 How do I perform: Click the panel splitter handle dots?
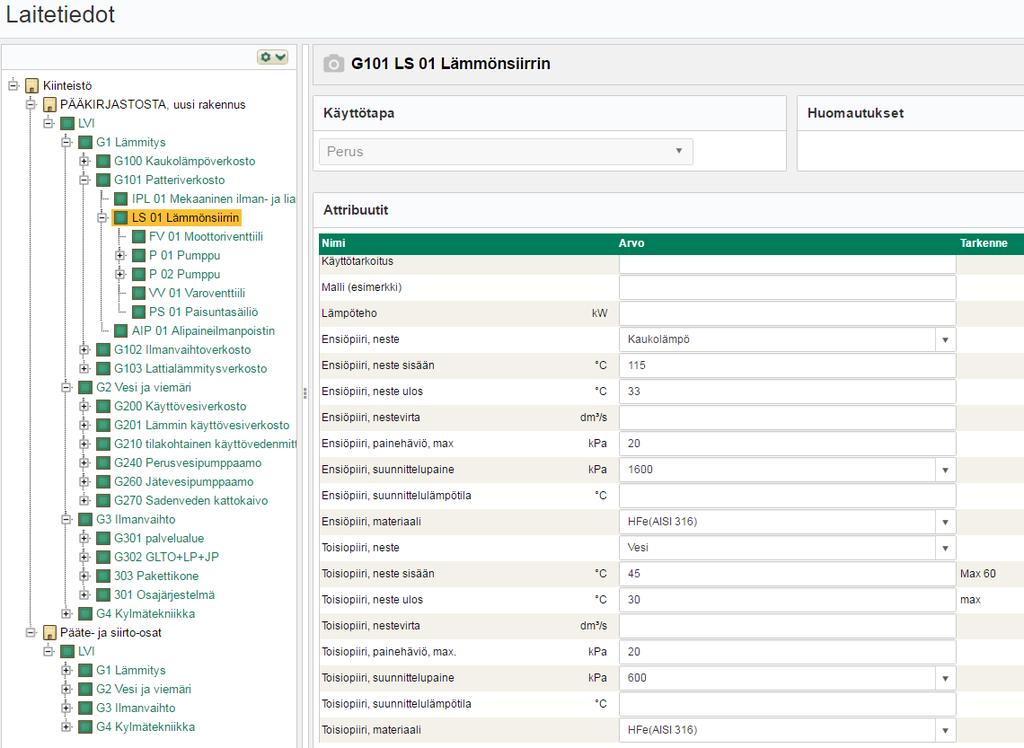(x=304, y=393)
